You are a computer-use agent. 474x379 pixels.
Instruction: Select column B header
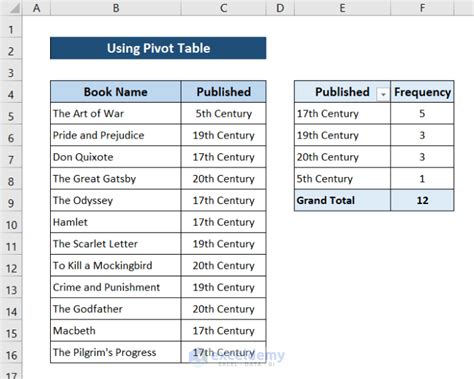coord(116,8)
